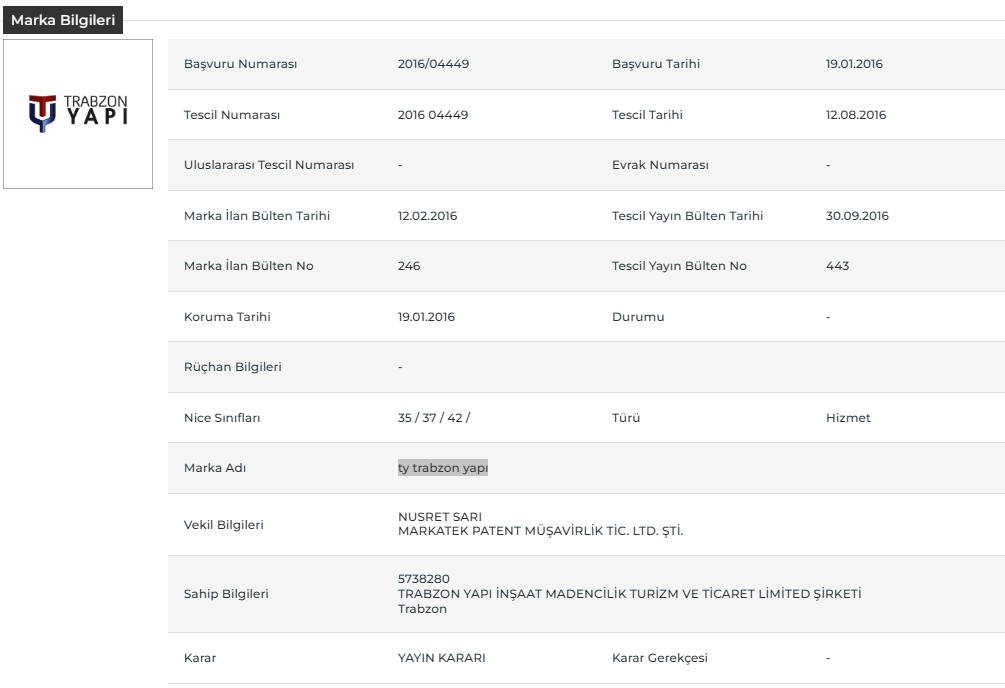Click owner ID 5738280
1005x688 pixels.
coord(424,579)
